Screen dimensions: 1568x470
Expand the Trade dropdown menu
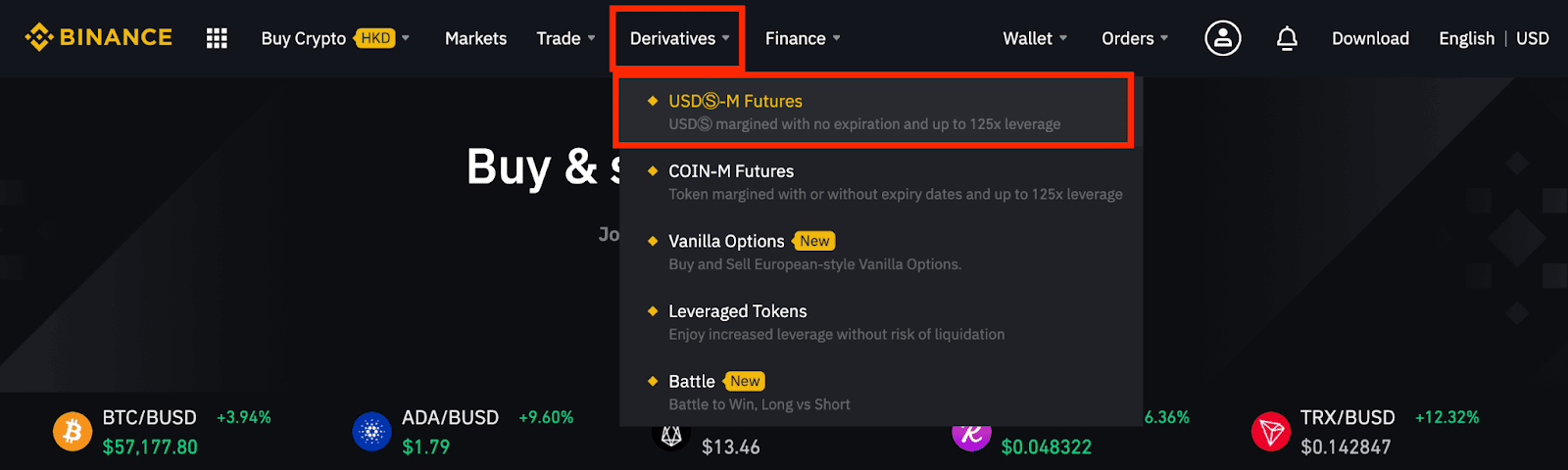coord(565,38)
